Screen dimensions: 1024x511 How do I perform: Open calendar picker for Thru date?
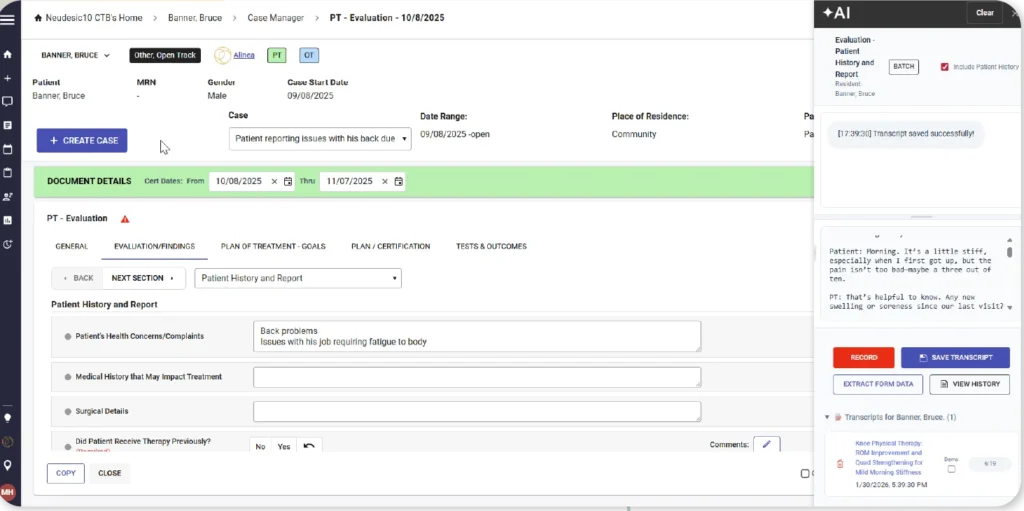(x=398, y=182)
